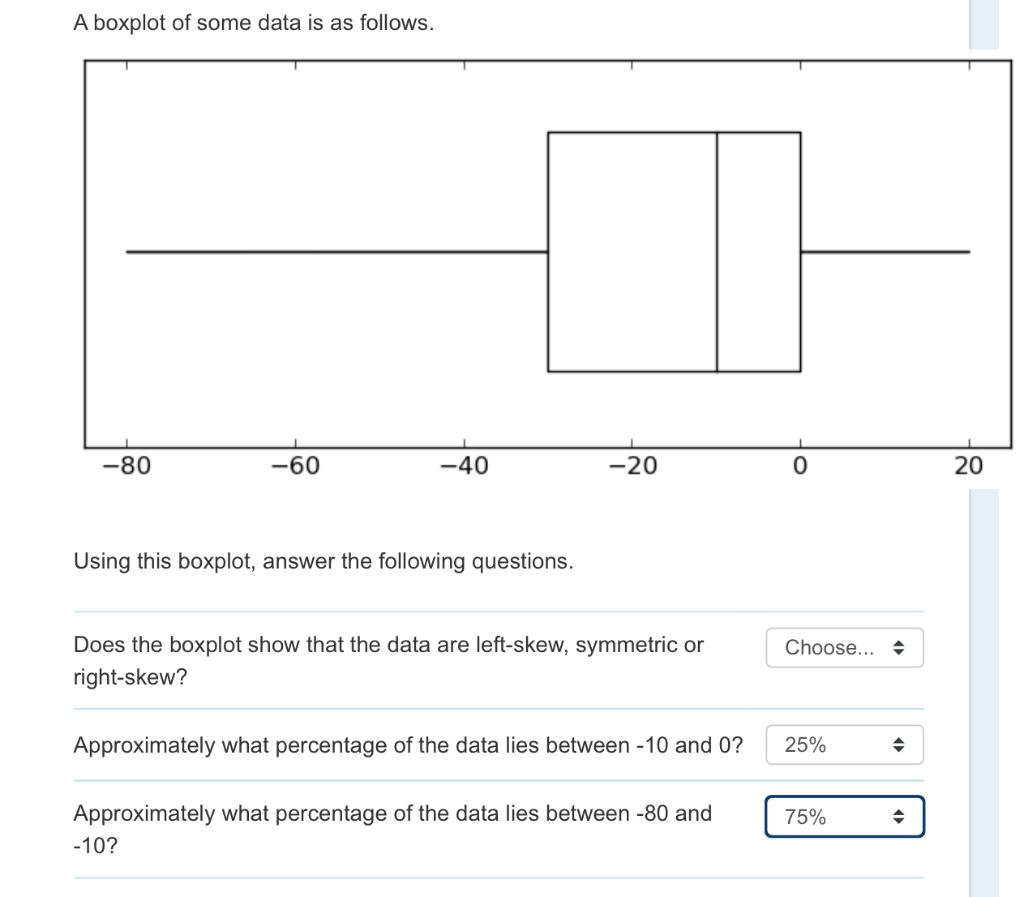Click the -60 axis label

click(x=296, y=464)
